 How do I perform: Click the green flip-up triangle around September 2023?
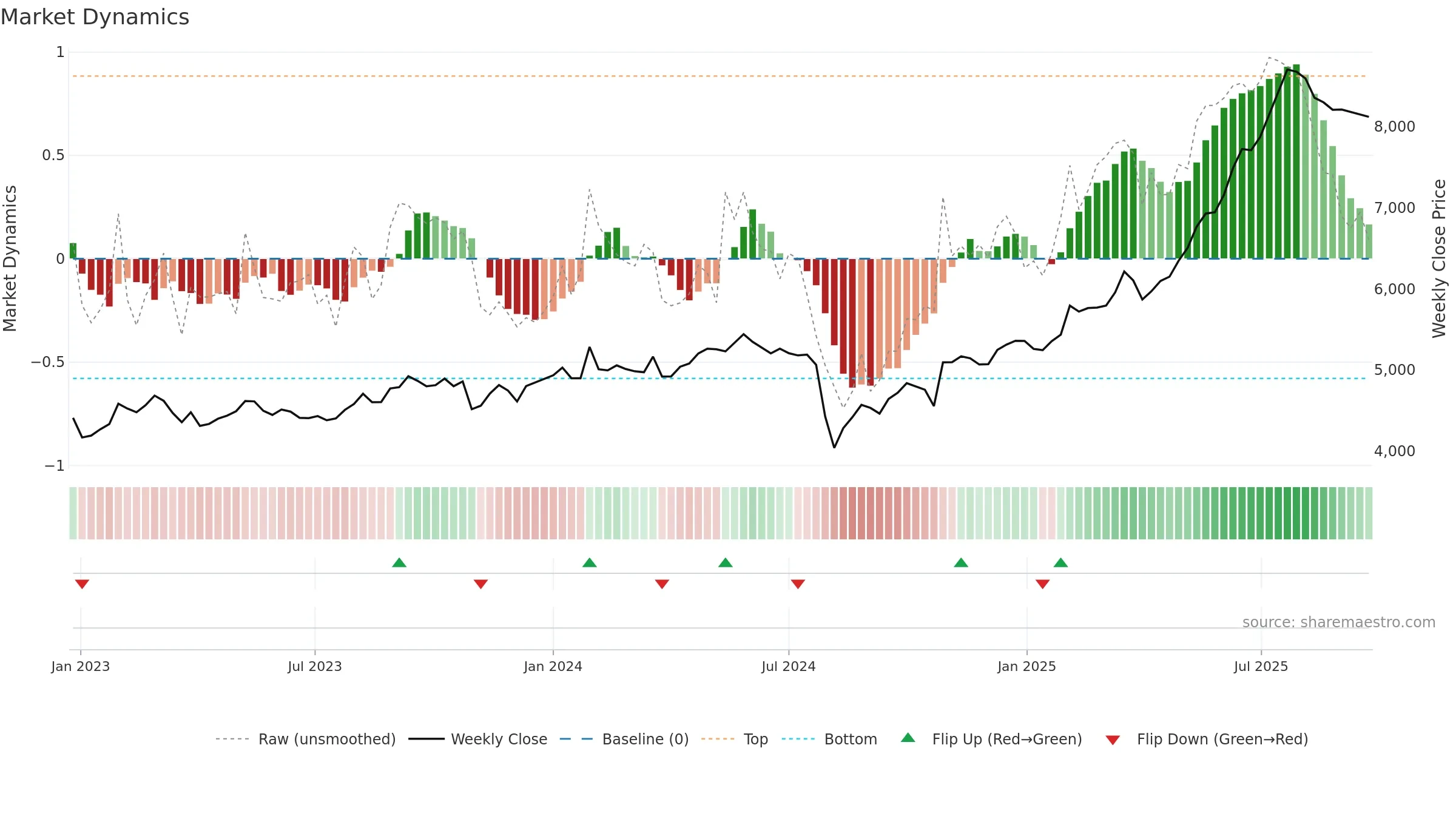point(399,563)
